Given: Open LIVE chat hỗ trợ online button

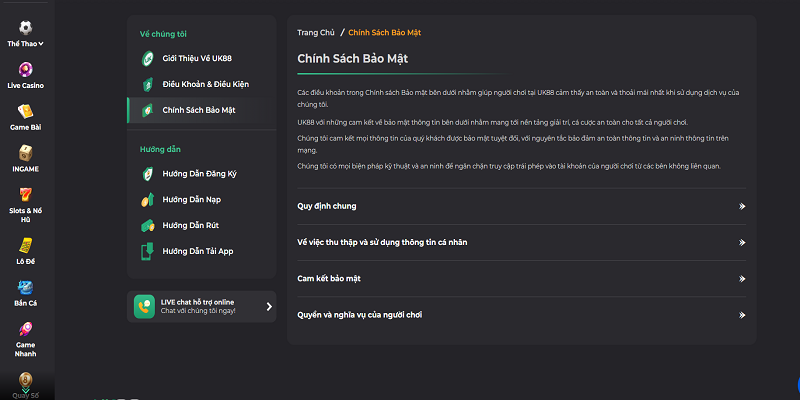Looking at the screenshot, I should [x=202, y=306].
